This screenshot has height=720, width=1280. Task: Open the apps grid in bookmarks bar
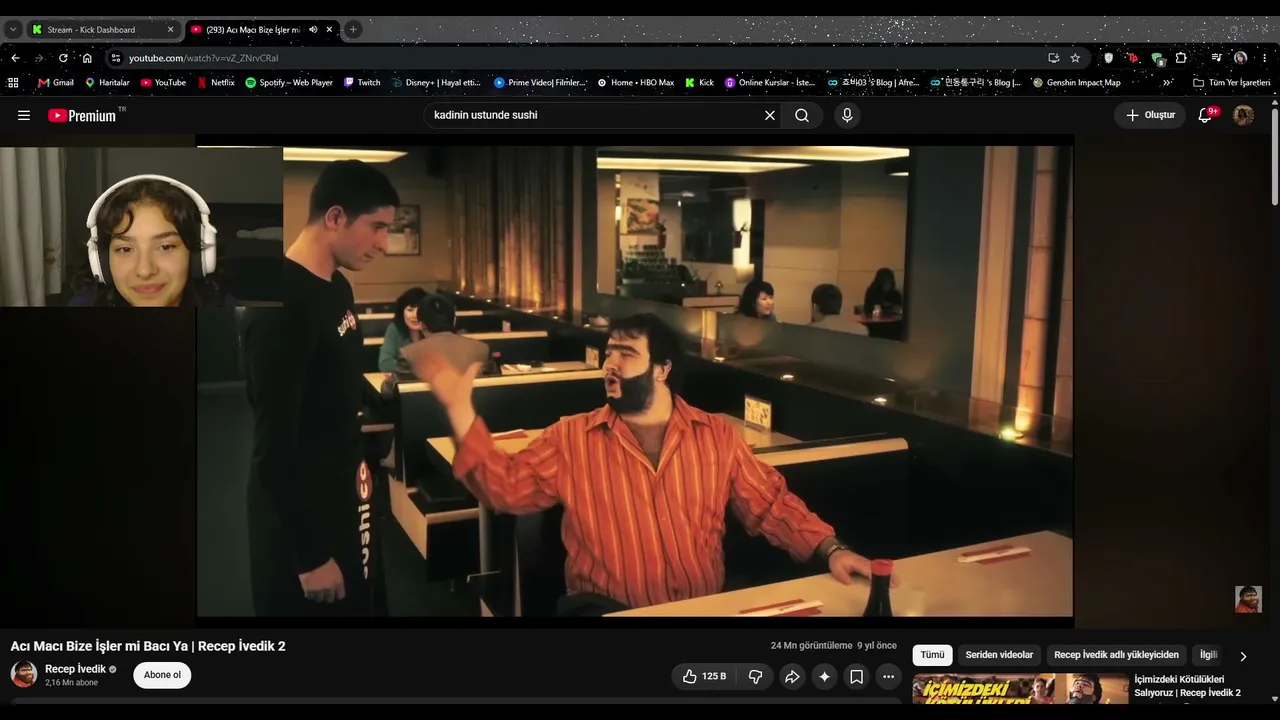(x=13, y=83)
